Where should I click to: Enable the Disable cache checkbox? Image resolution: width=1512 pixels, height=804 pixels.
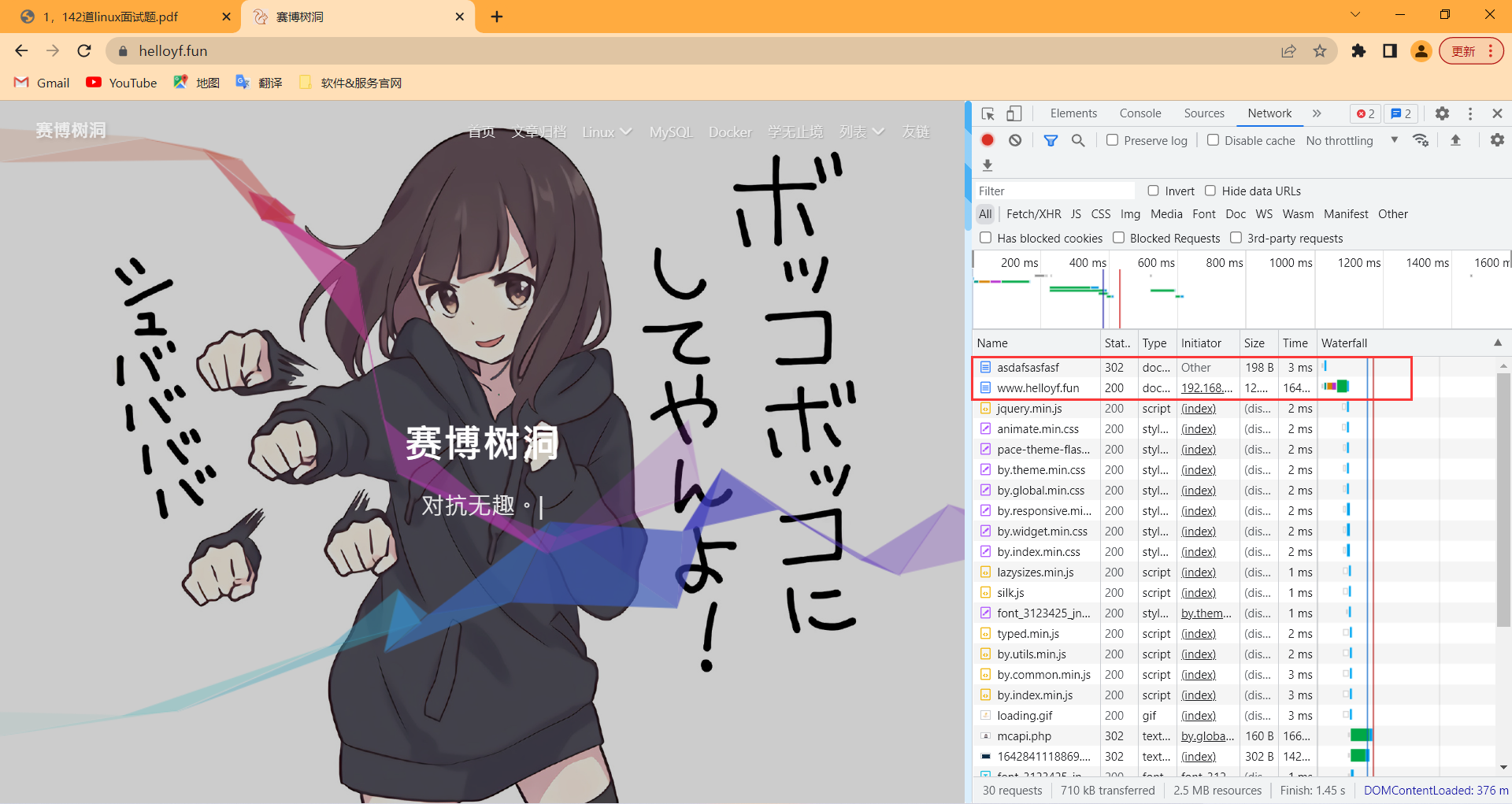pos(1213,140)
